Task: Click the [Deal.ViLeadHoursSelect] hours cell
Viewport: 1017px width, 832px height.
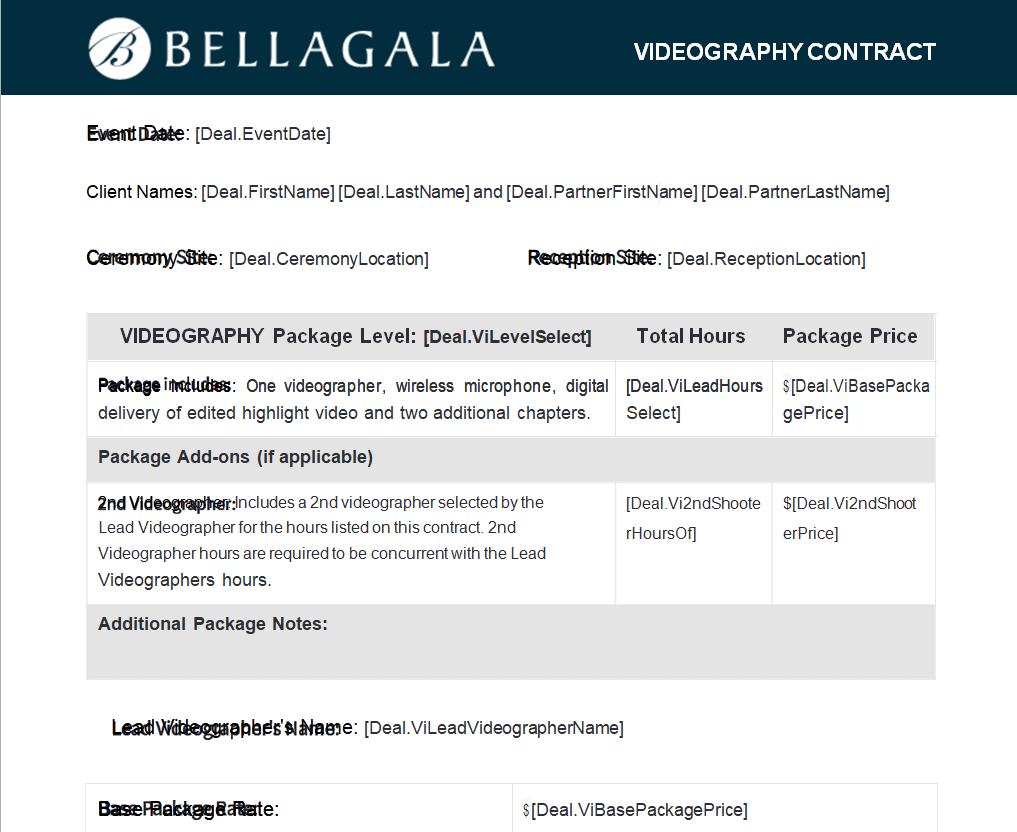Action: pyautogui.click(x=693, y=399)
